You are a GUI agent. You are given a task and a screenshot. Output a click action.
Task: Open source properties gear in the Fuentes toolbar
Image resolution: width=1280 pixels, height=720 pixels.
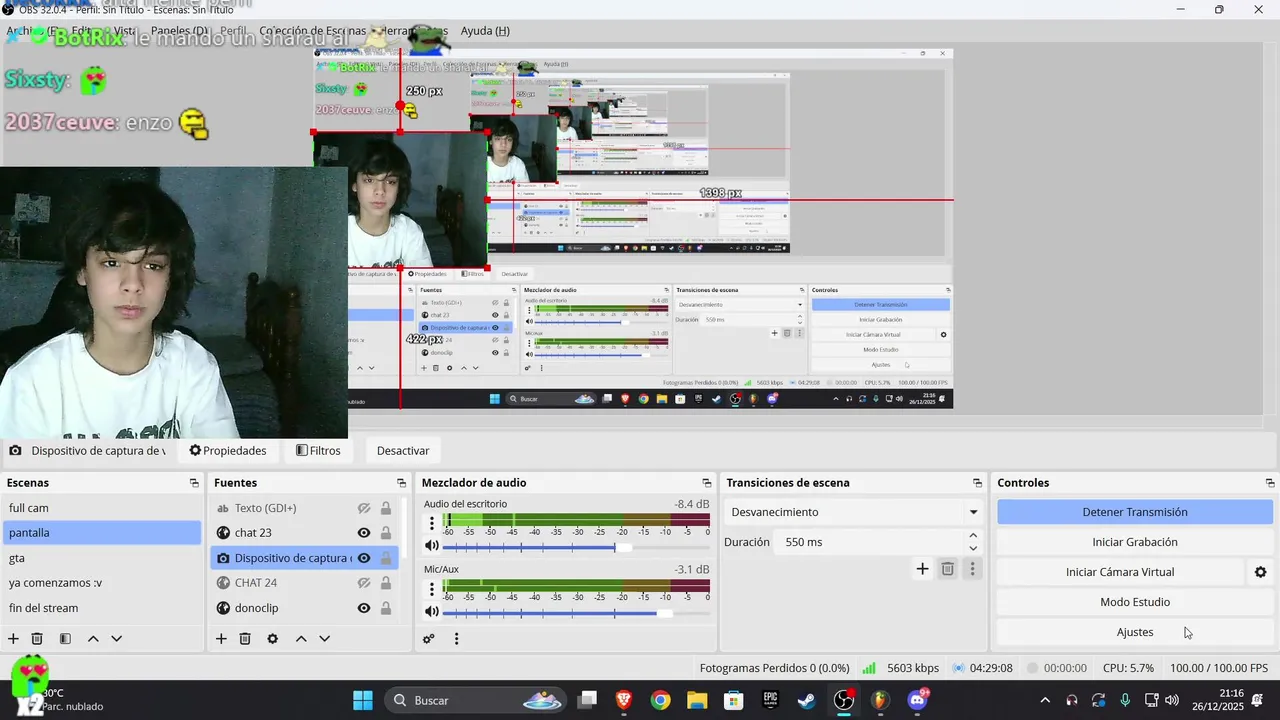pyautogui.click(x=272, y=639)
